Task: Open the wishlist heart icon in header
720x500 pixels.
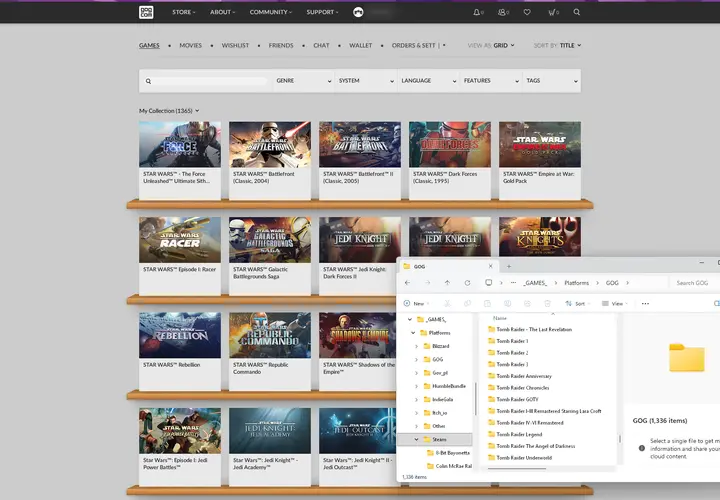Action: point(527,12)
